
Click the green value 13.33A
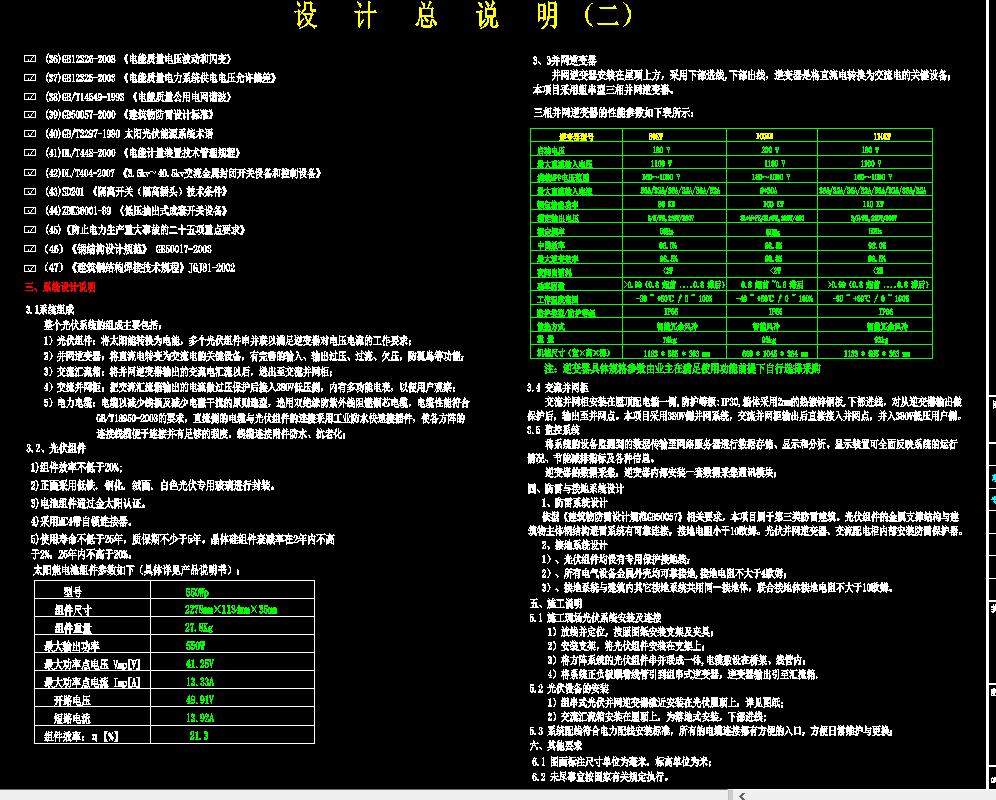(x=199, y=682)
